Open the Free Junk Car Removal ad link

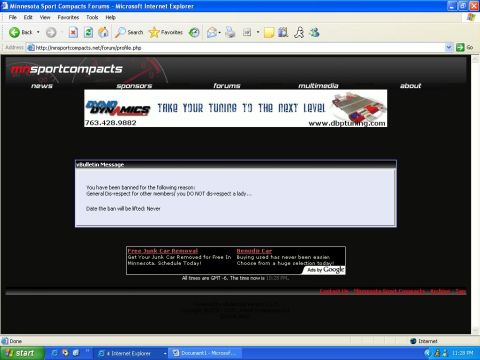point(163,251)
